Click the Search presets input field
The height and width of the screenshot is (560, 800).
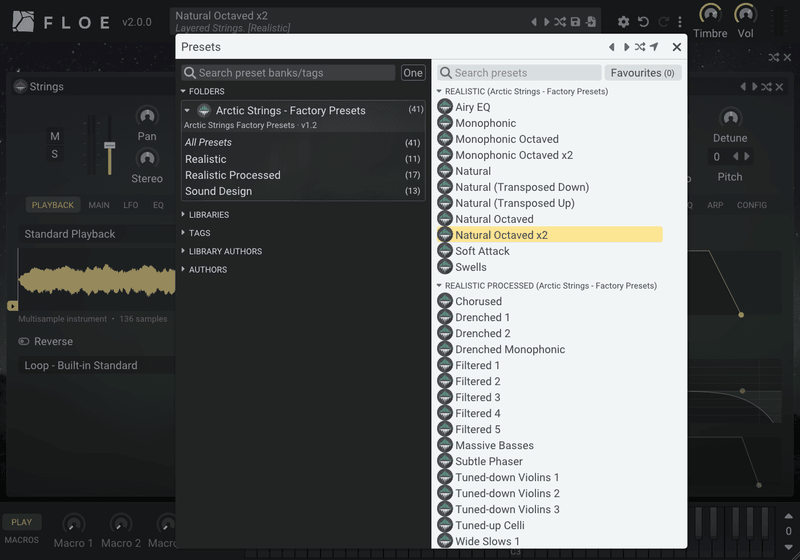(519, 73)
